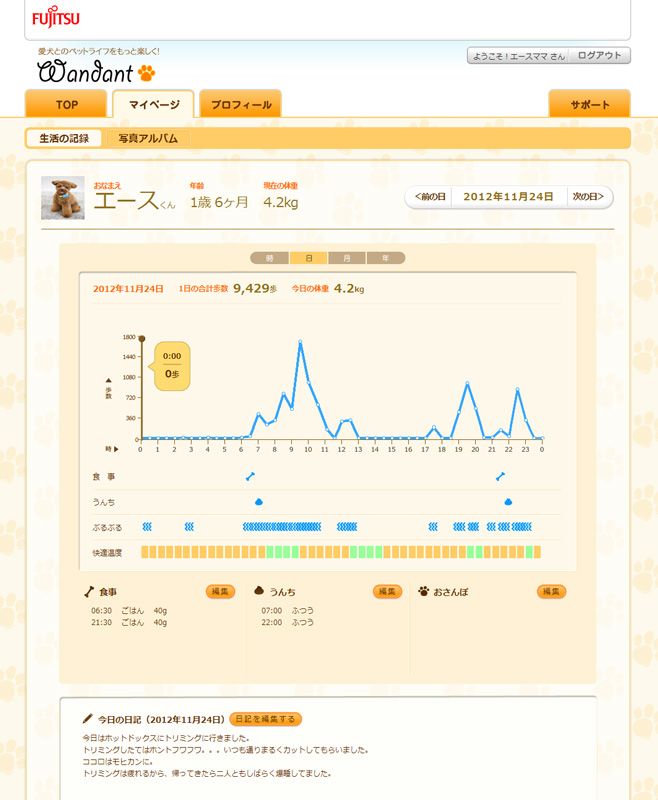Select the 22:00 poop marker icon on chart
Viewport: 658px width, 800px height.
[x=508, y=501]
